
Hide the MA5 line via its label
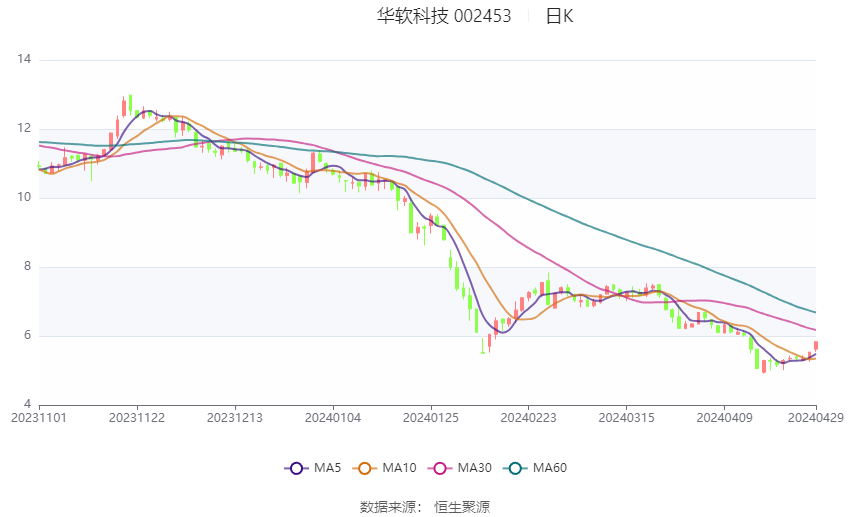pyautogui.click(x=327, y=468)
